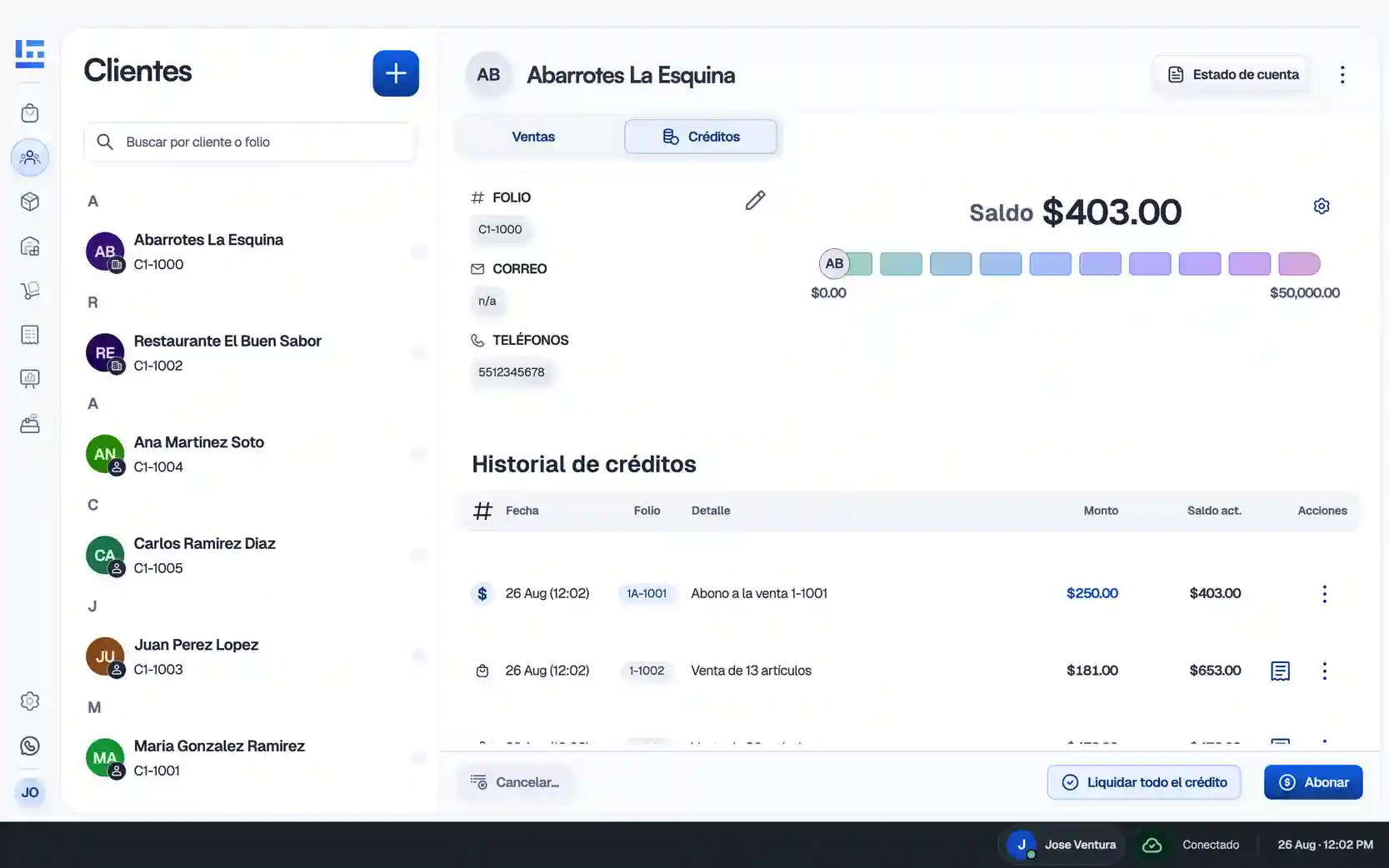Click the Jose Ventura user in status bar
Viewport: 1389px width, 868px height.
point(1062,845)
